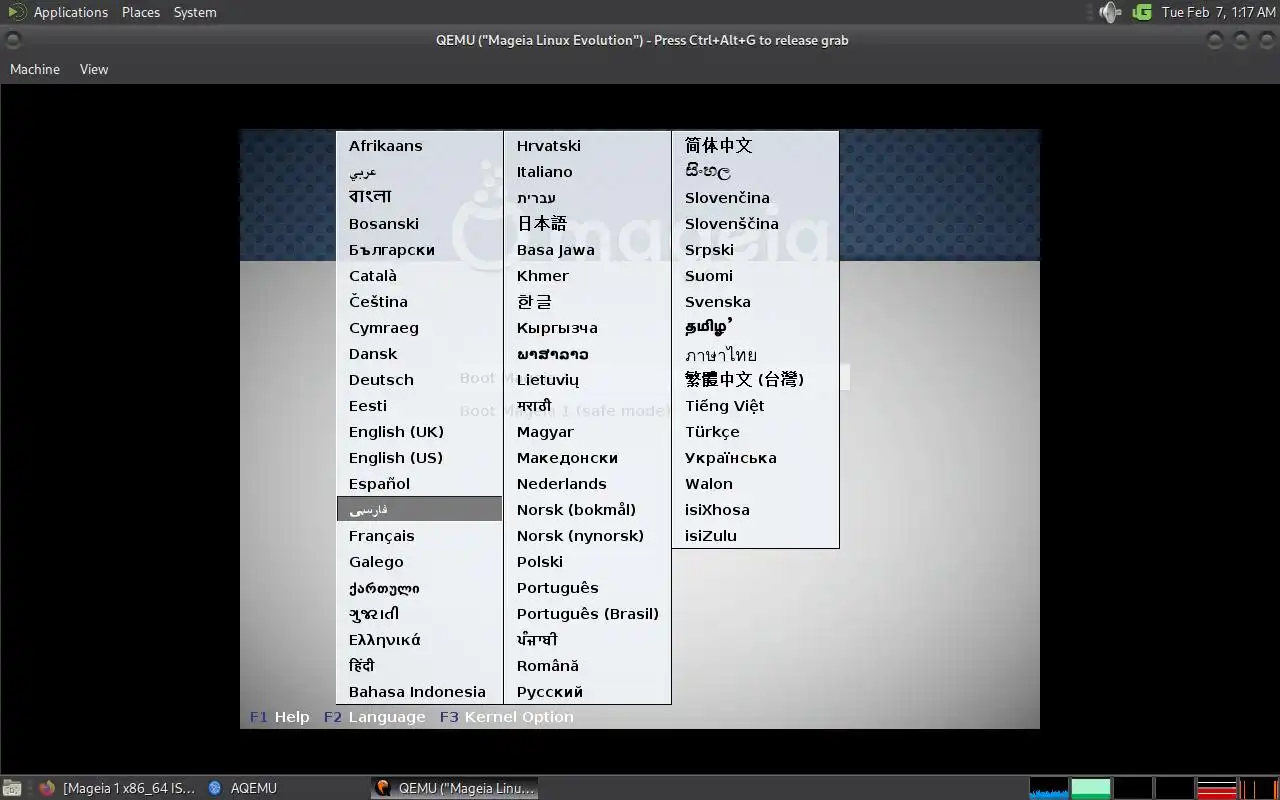1280x800 pixels.
Task: Open the System menu
Action: 195,12
